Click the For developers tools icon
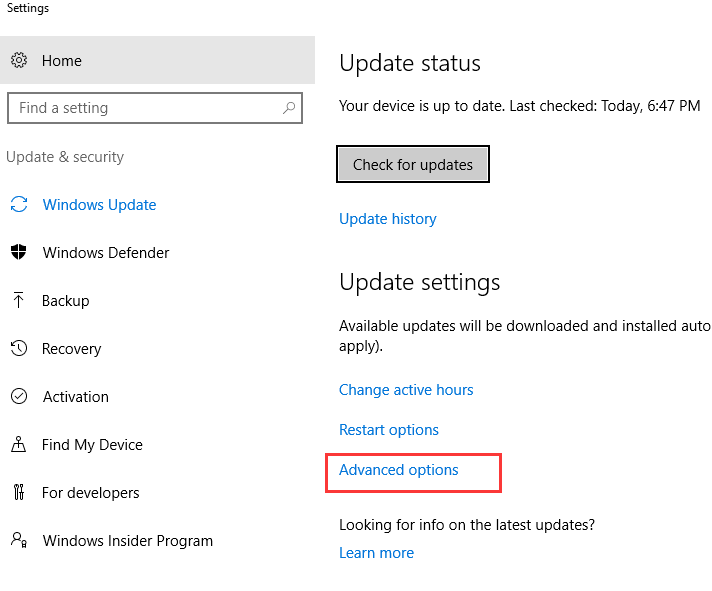Image resolution: width=712 pixels, height=591 pixels. 19,493
